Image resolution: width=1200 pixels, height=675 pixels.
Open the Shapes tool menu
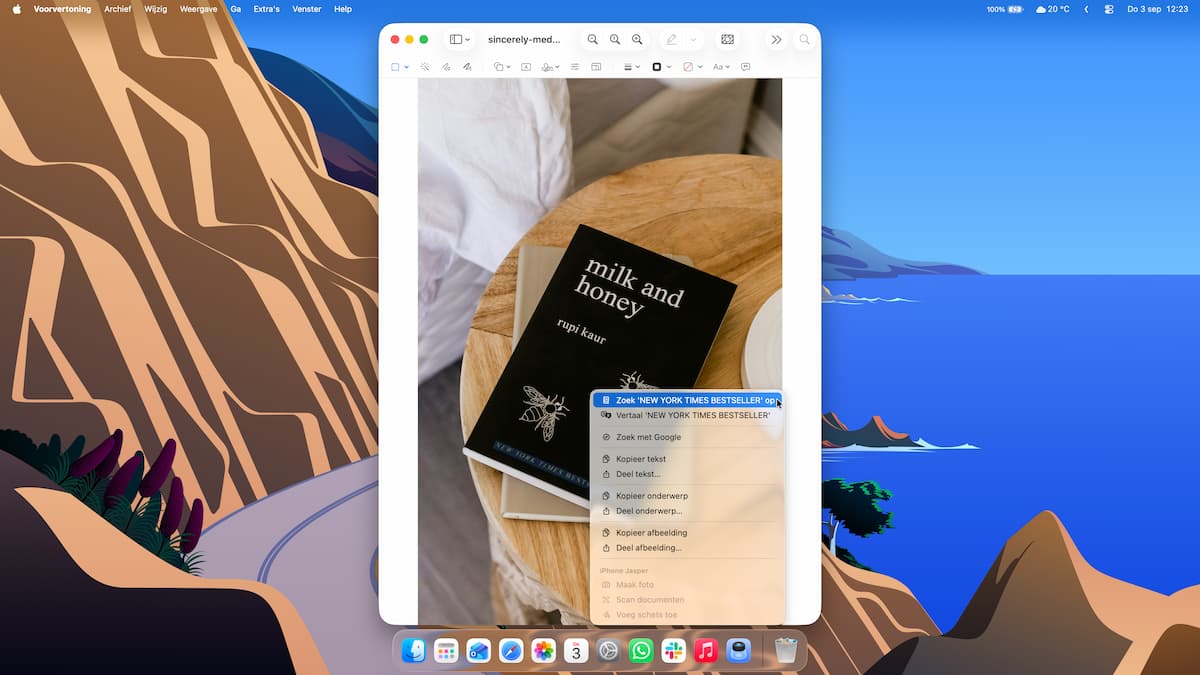pos(501,67)
